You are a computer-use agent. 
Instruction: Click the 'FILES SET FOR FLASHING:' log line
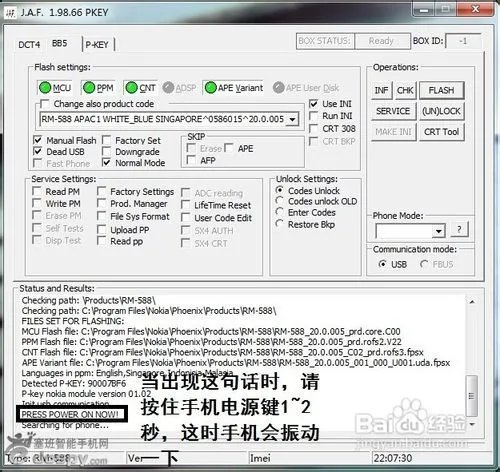click(x=73, y=321)
